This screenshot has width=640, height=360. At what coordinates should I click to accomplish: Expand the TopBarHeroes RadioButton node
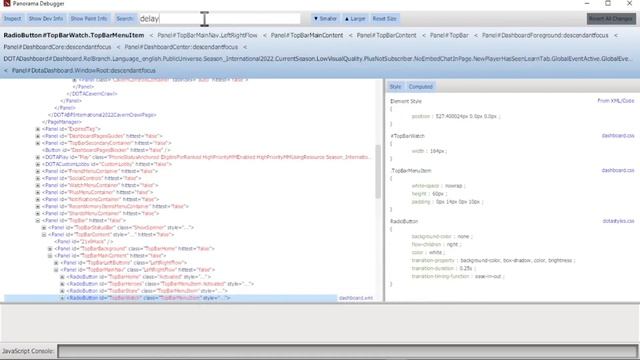pyautogui.click(x=62, y=284)
